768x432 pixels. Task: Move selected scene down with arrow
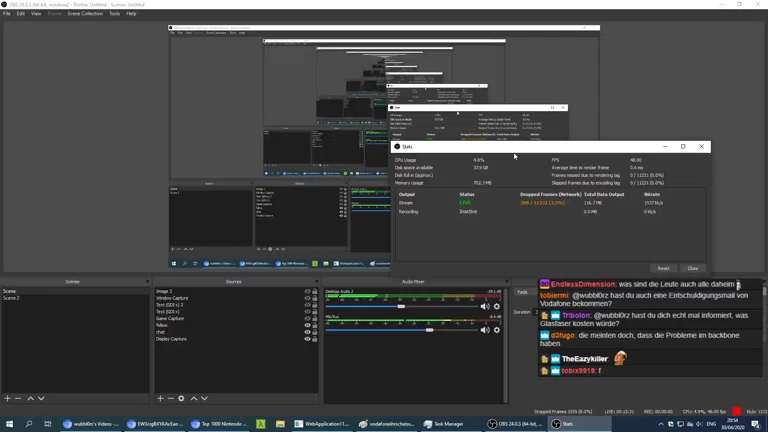tap(41, 398)
